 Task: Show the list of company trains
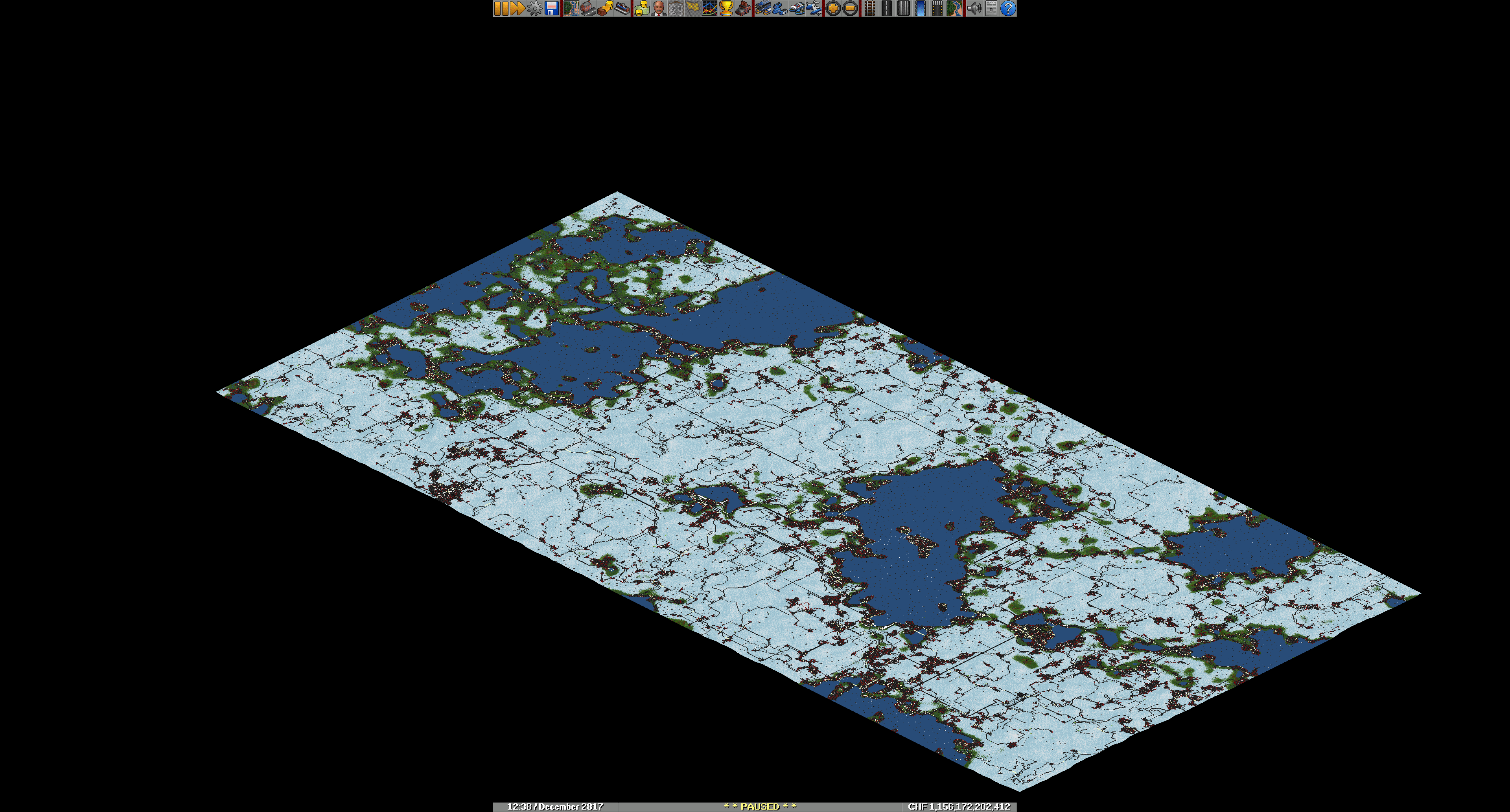pyautogui.click(x=763, y=8)
